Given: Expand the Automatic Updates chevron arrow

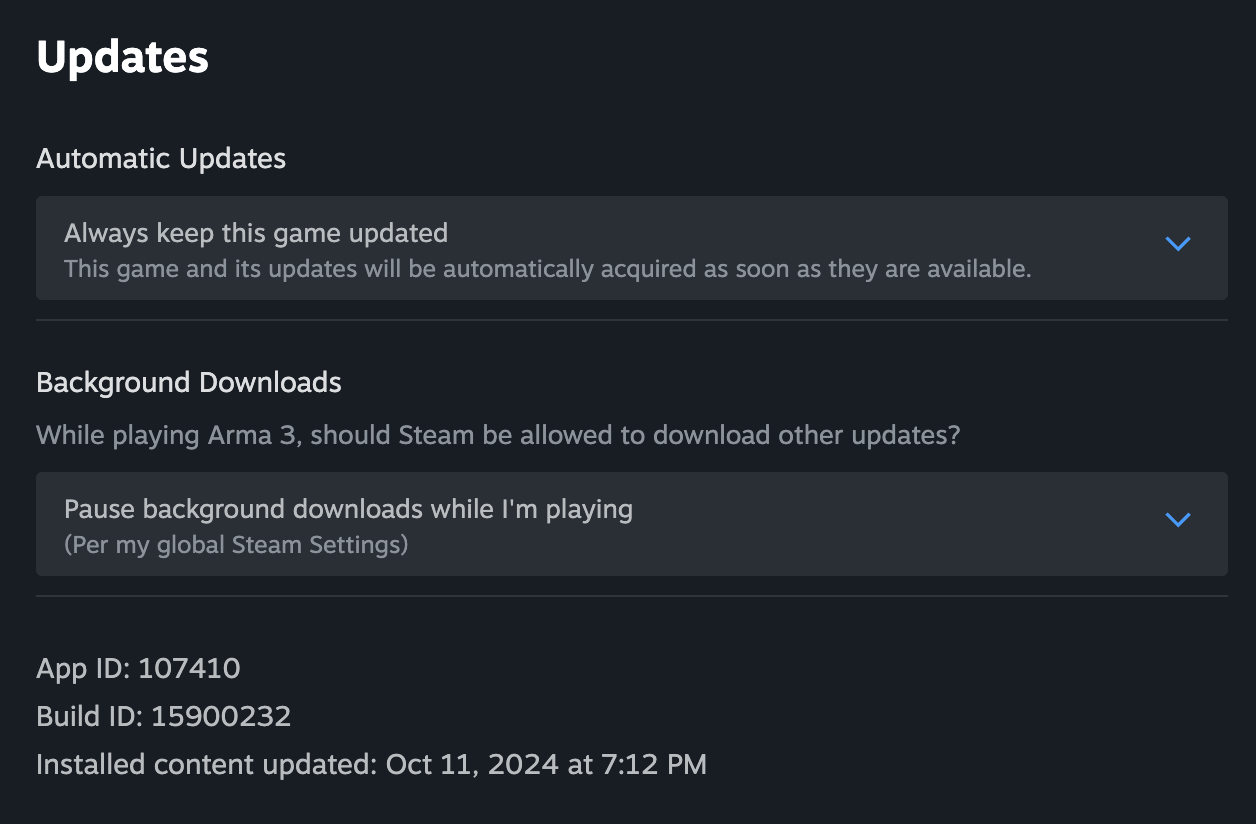Looking at the screenshot, I should pyautogui.click(x=1178, y=244).
